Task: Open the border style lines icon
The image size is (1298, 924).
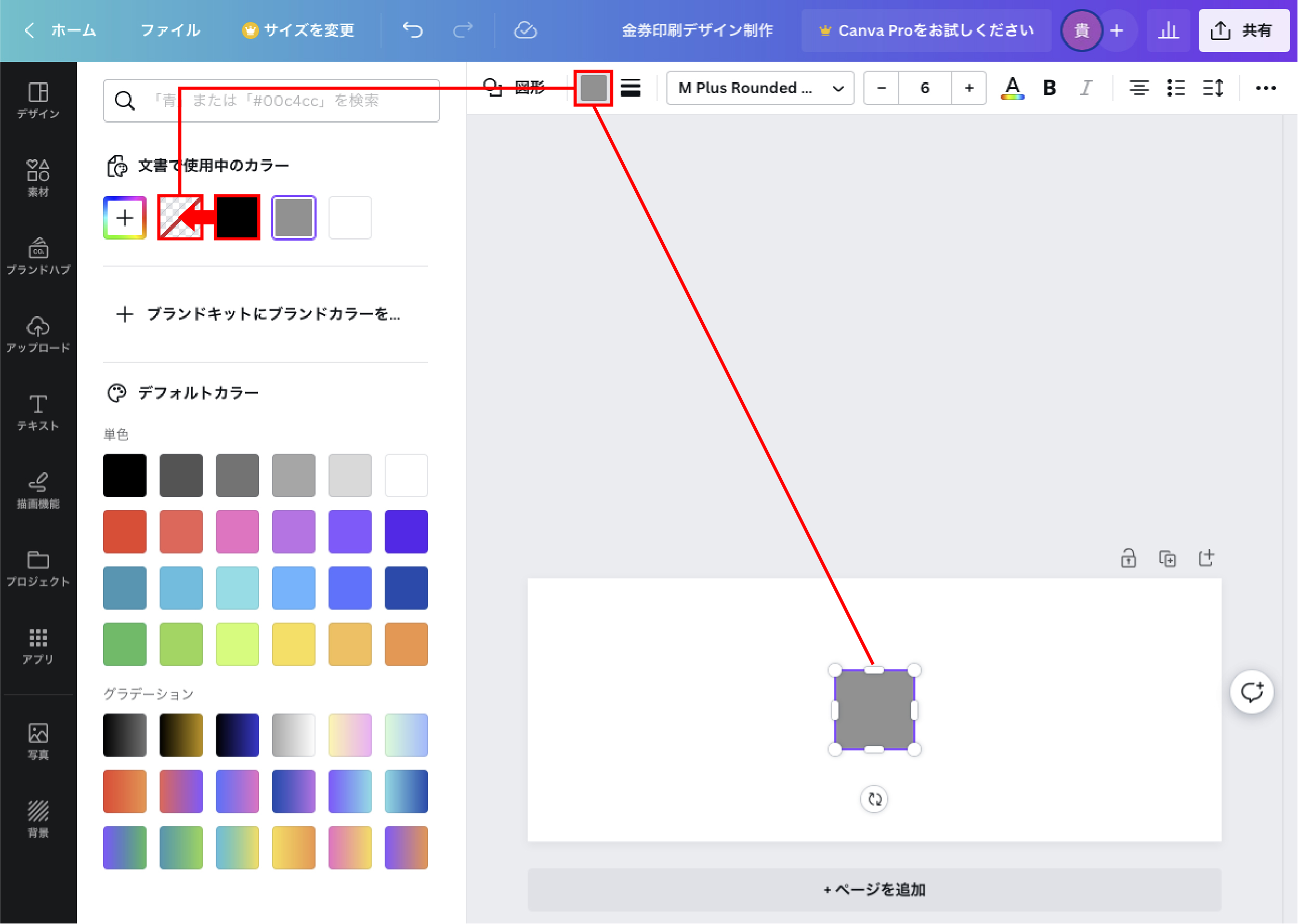Action: [x=631, y=88]
